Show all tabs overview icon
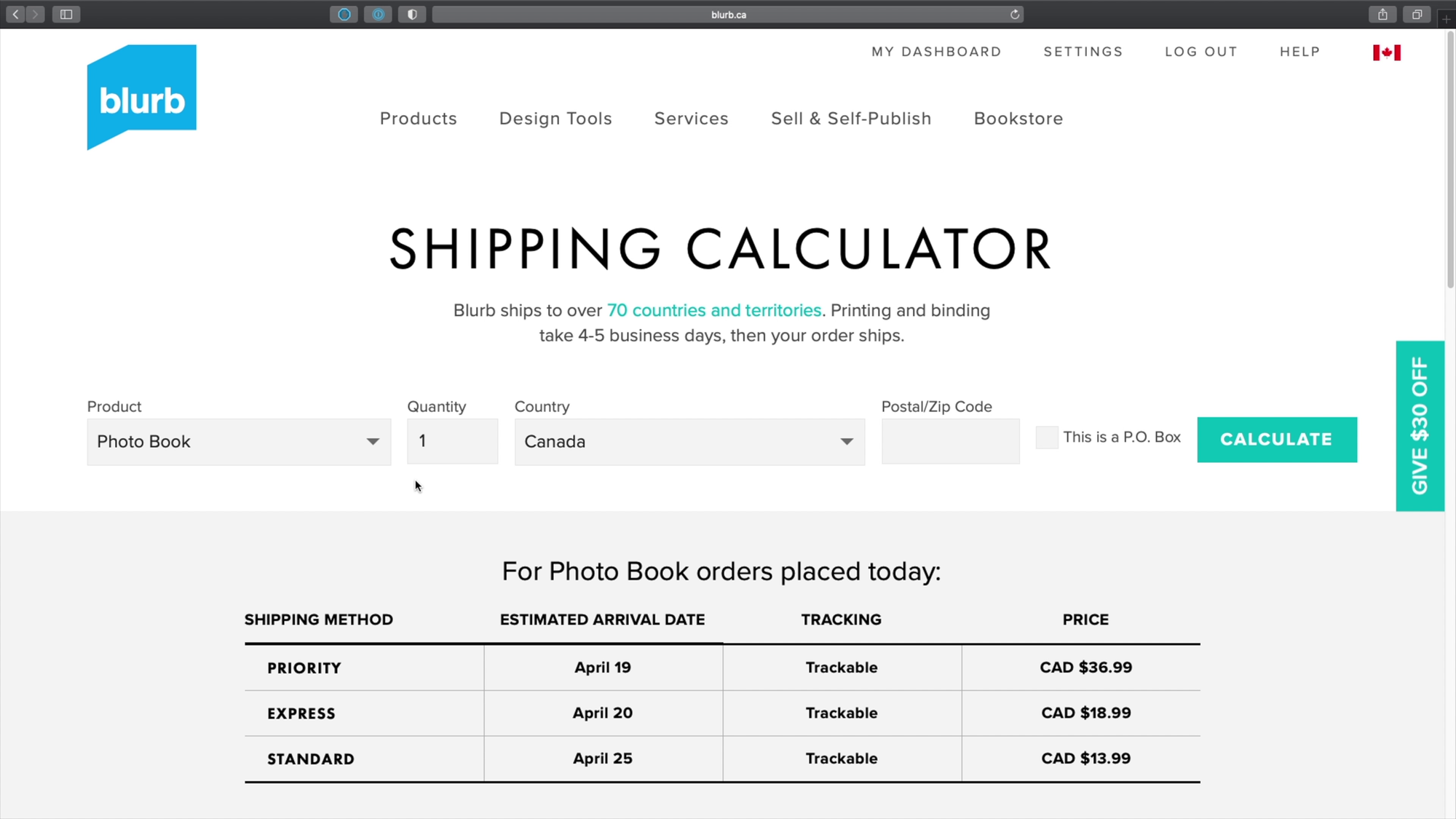 pos(1417,14)
